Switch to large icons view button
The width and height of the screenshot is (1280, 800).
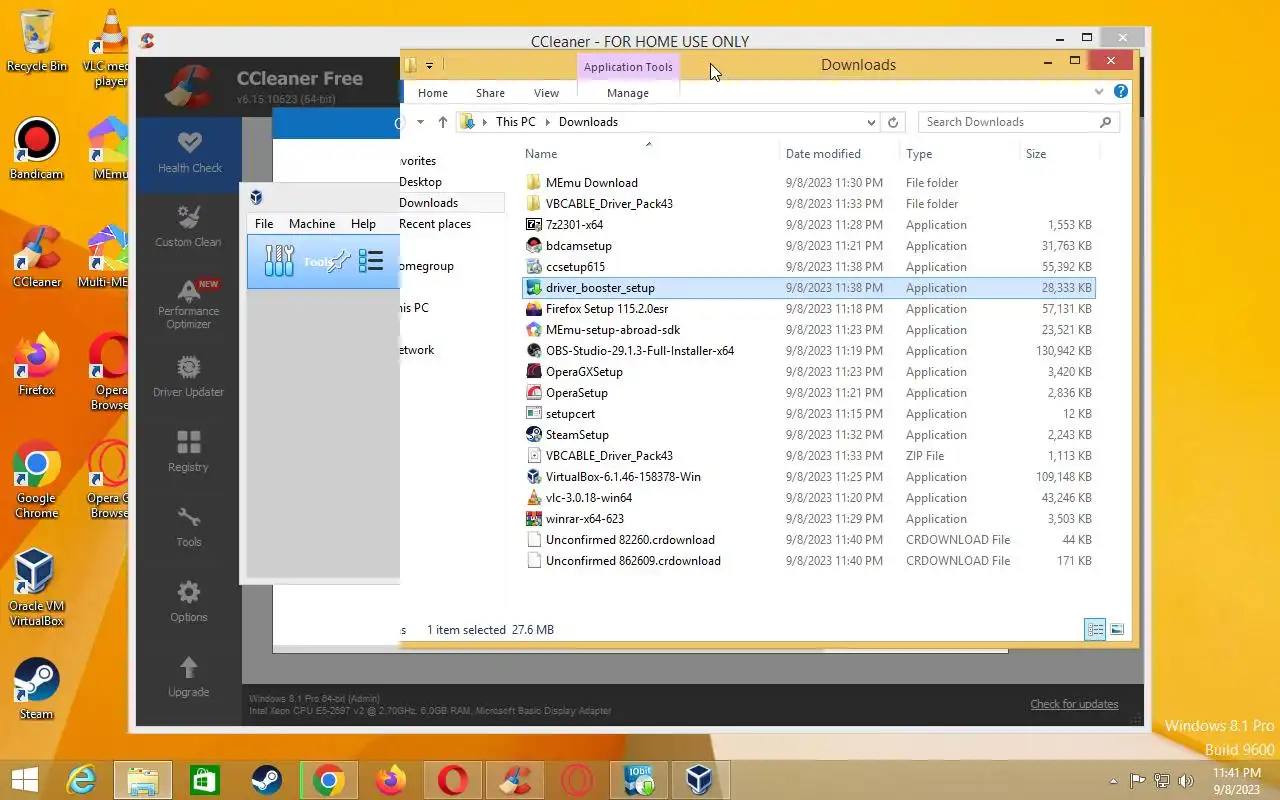tap(1117, 630)
